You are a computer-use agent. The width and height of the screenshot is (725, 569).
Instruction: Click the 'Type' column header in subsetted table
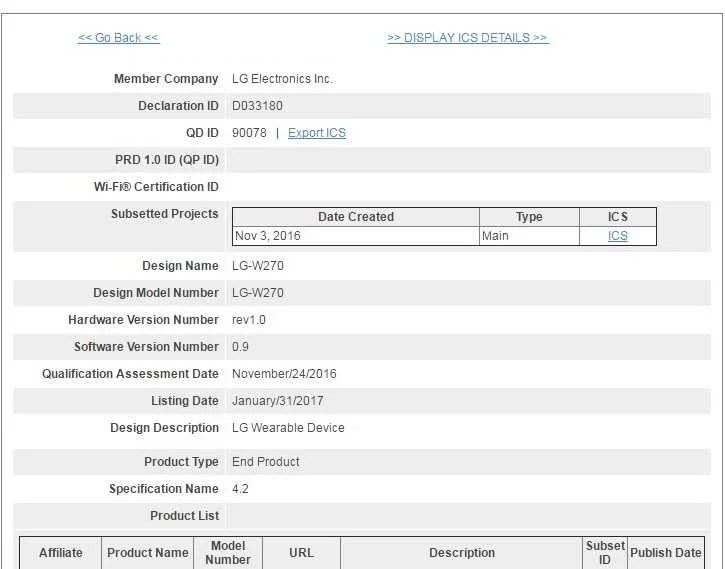click(x=529, y=217)
